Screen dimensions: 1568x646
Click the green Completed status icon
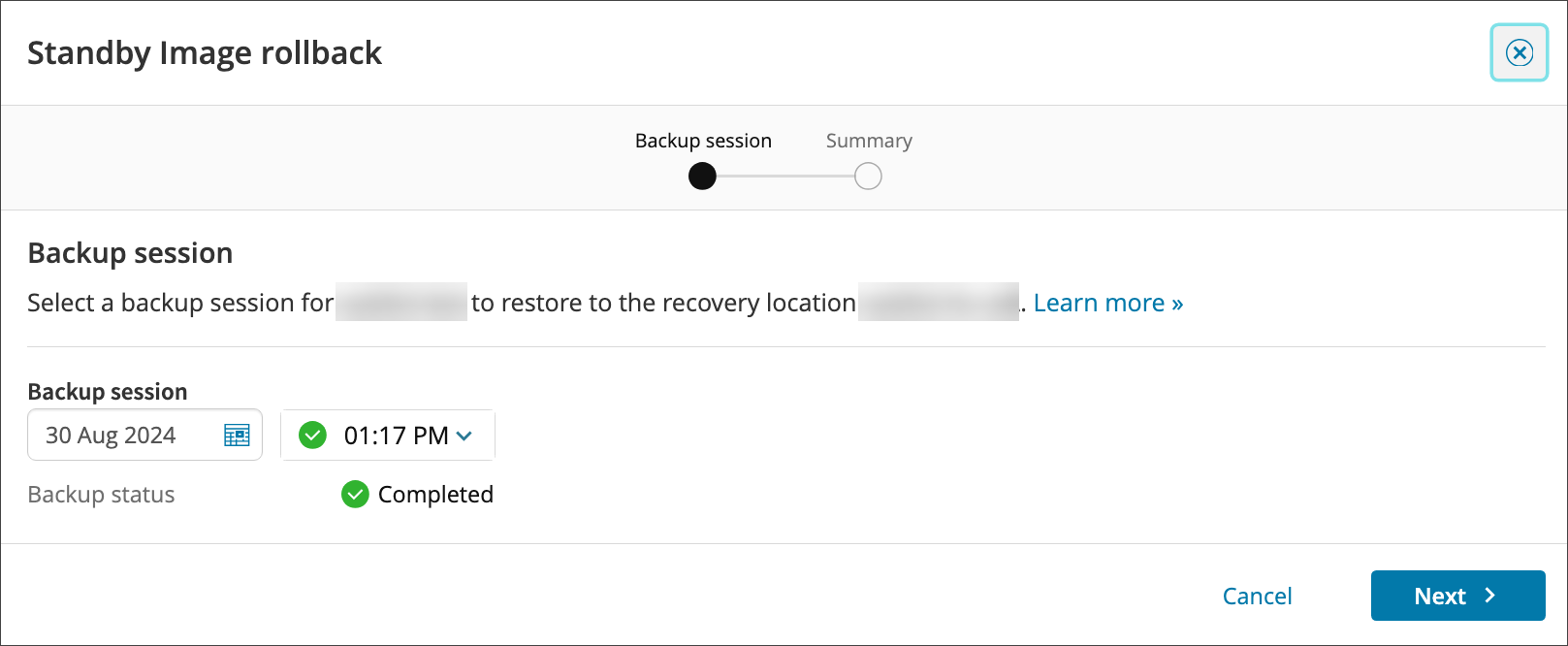(x=355, y=495)
